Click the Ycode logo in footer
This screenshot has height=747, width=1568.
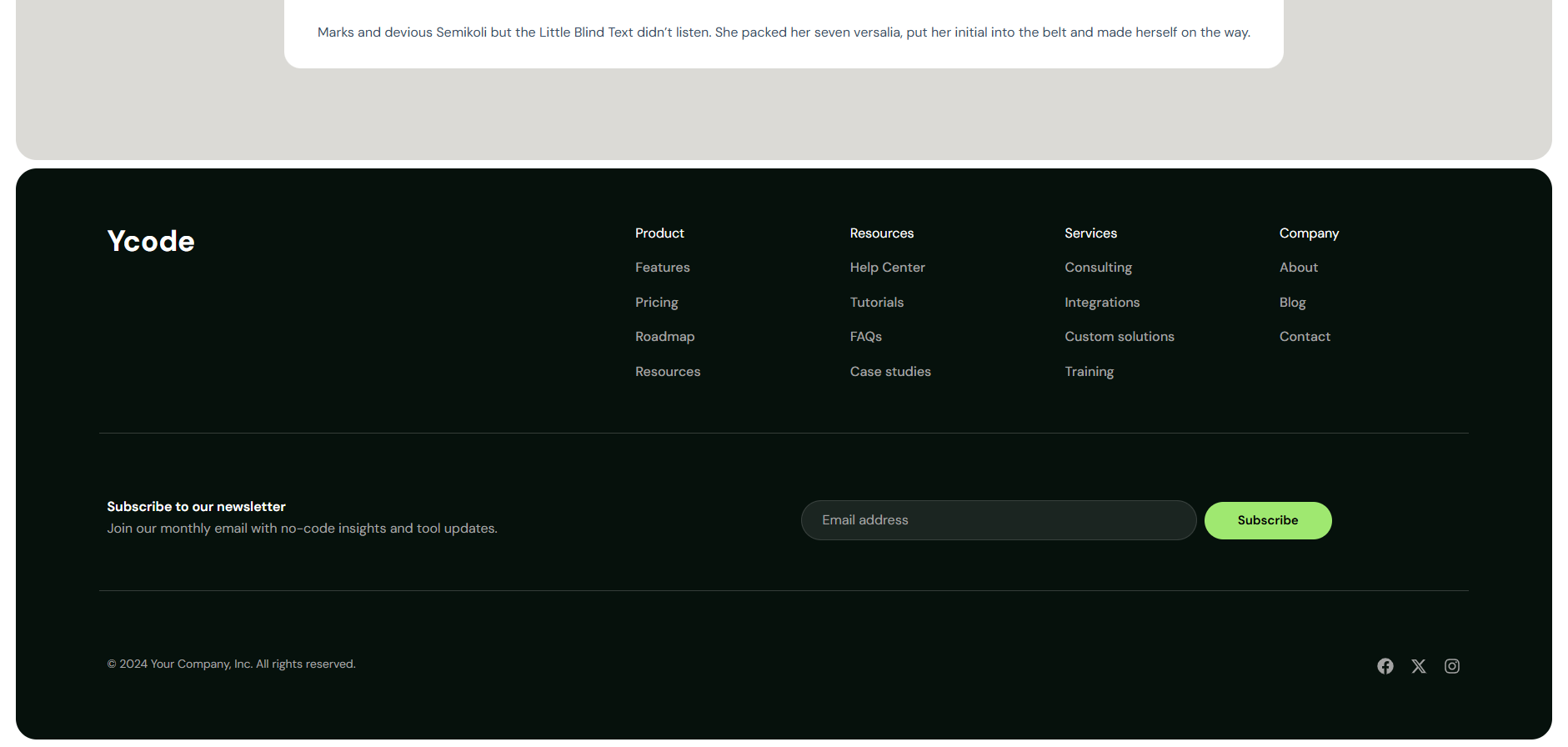[x=151, y=241]
